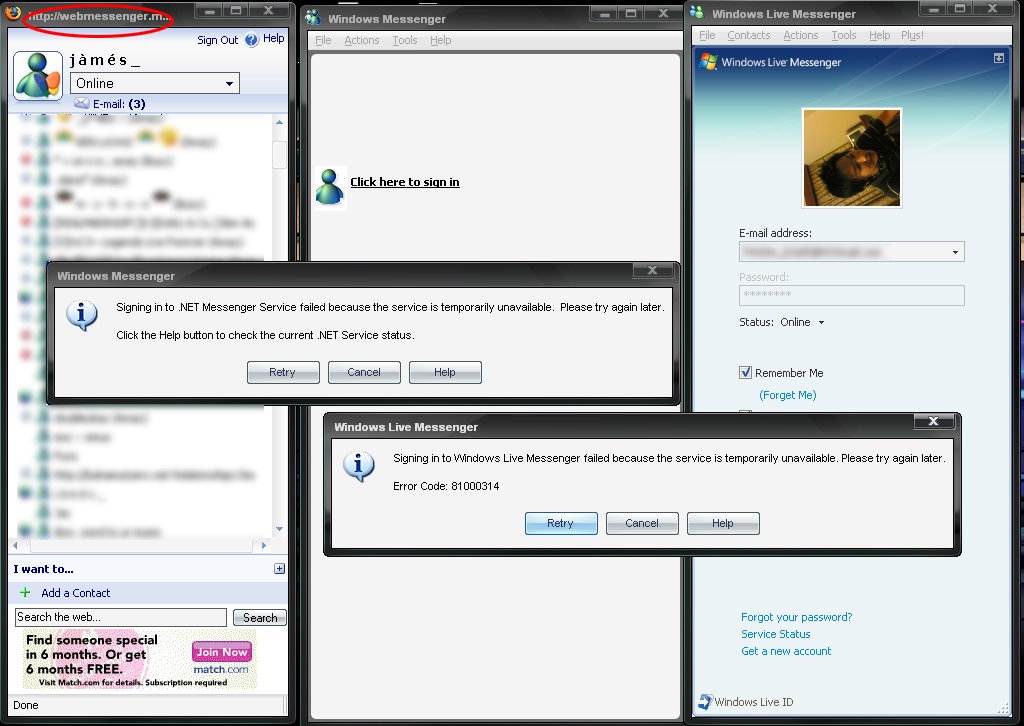1024x726 pixels.
Task: Open the Online status dropdown in Web Messenger
Action: coord(229,84)
